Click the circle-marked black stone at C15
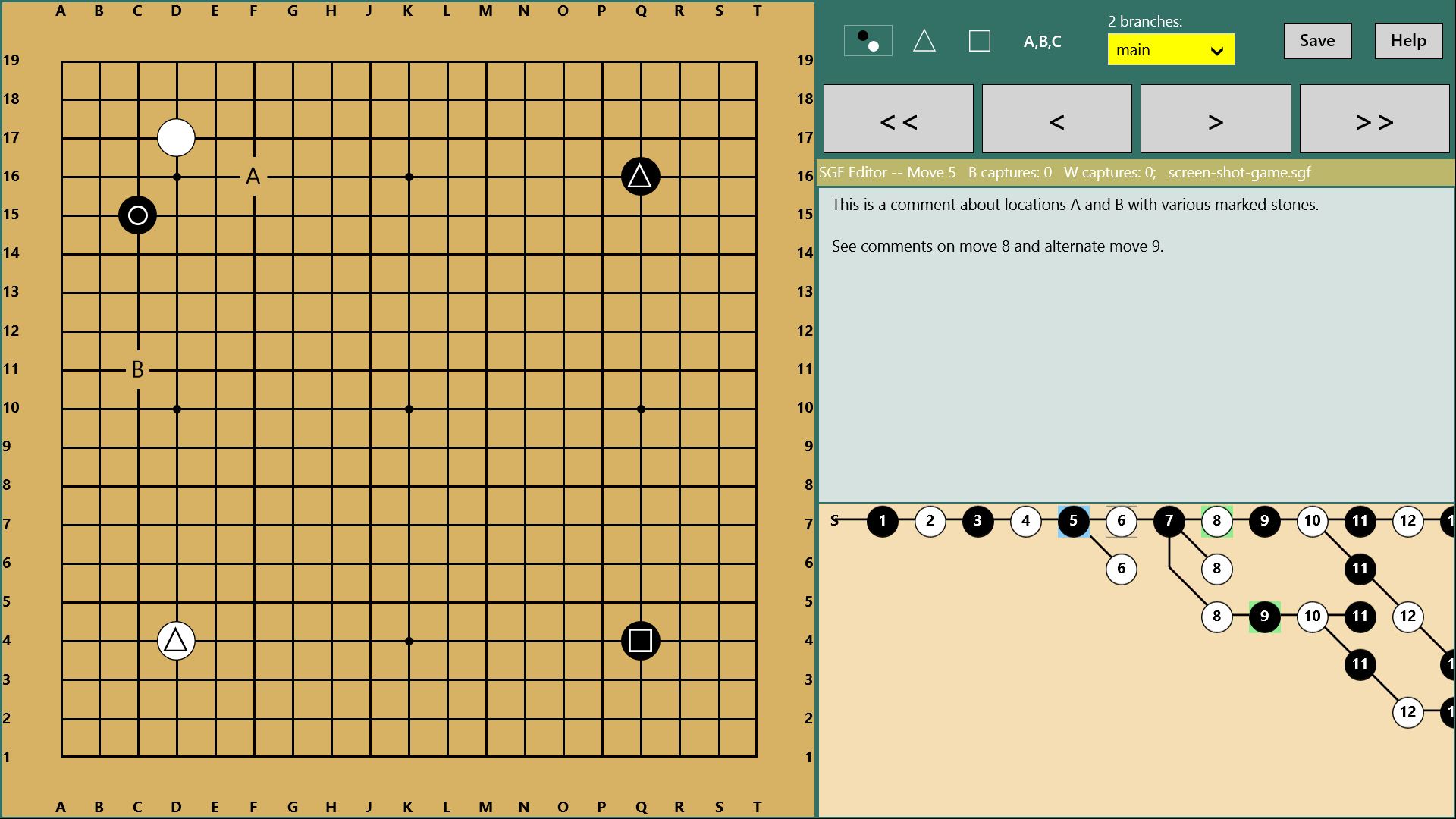 click(137, 215)
